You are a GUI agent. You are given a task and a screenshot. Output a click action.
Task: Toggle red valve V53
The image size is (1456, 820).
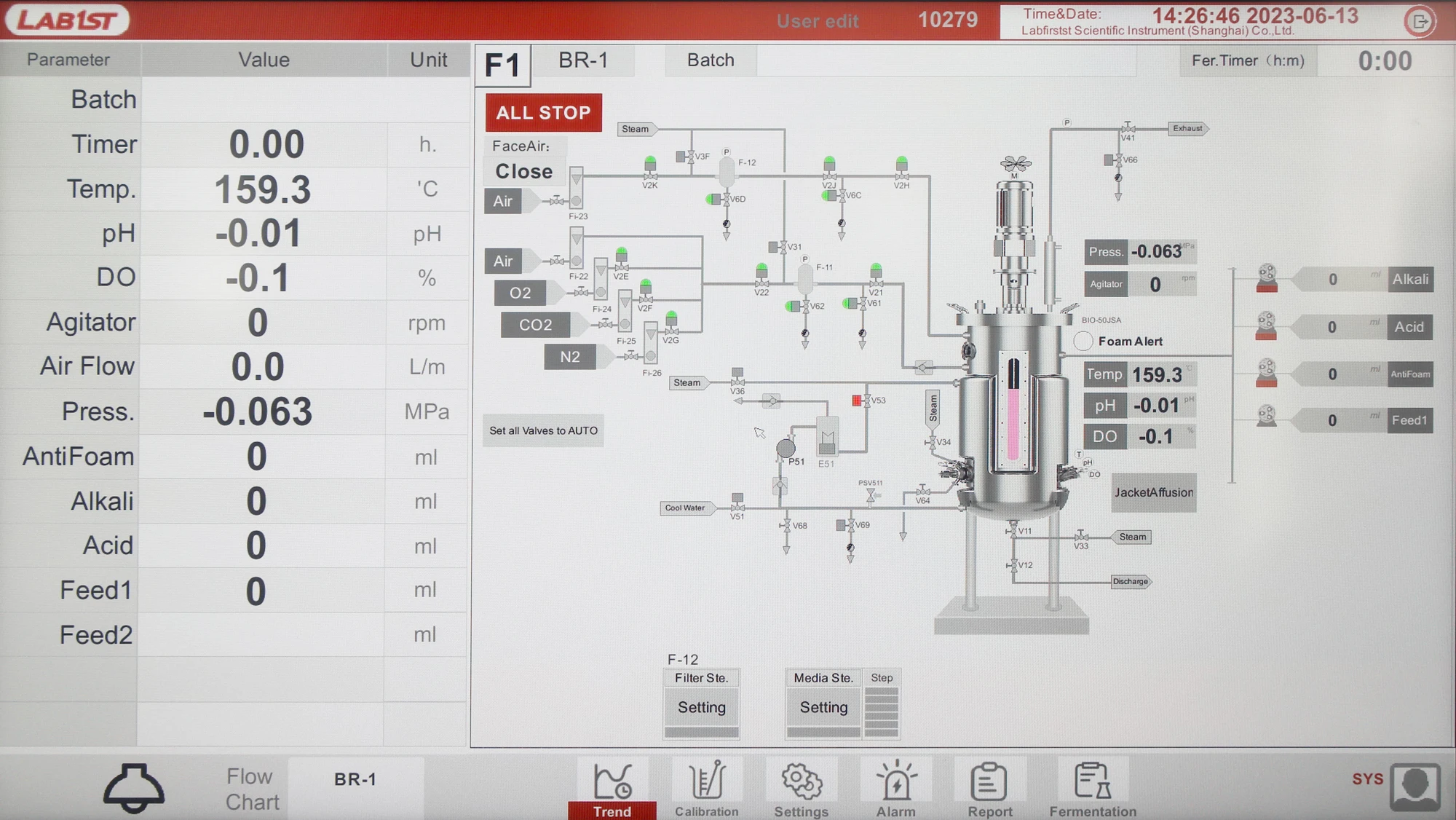click(x=858, y=400)
